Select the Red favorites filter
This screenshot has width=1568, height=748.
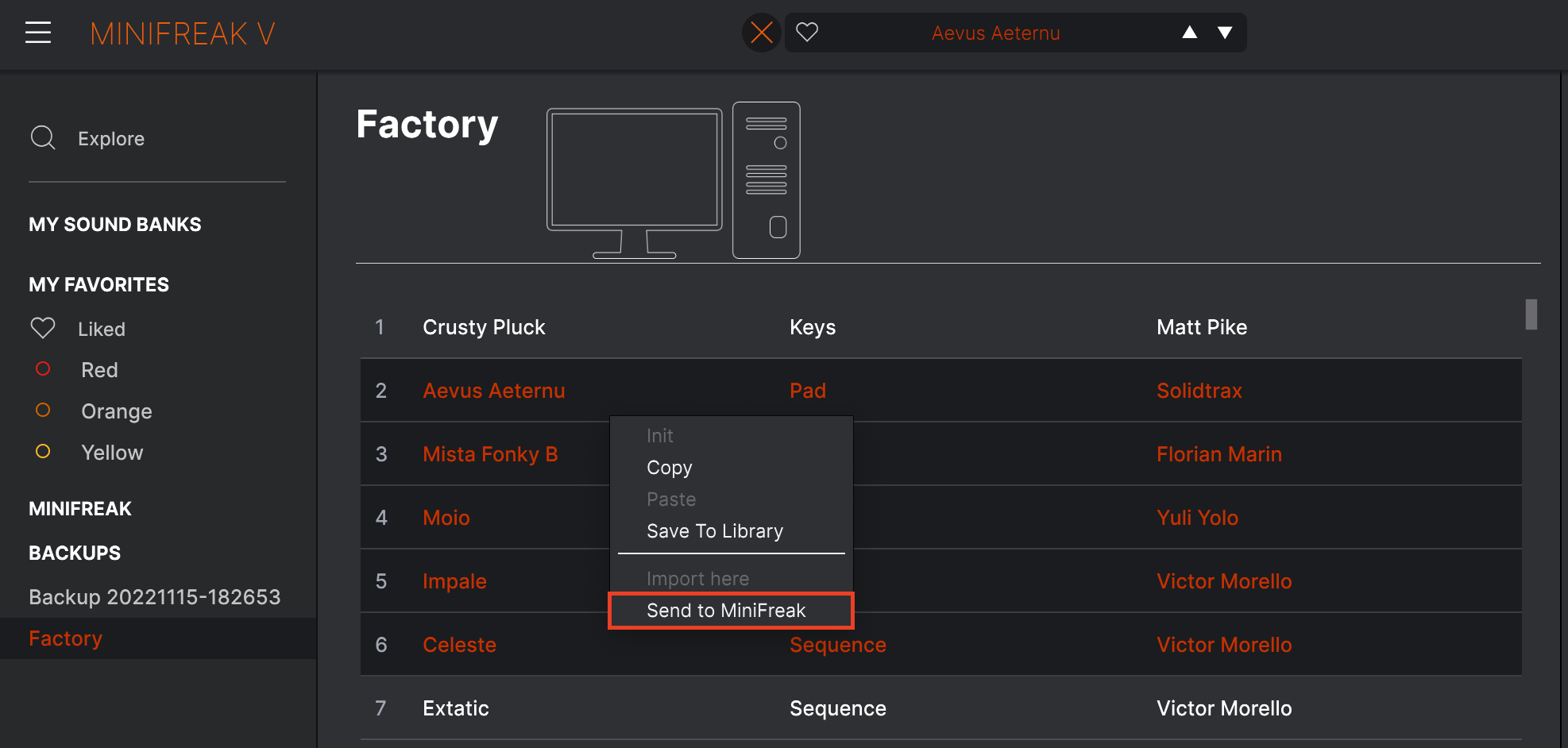(99, 369)
